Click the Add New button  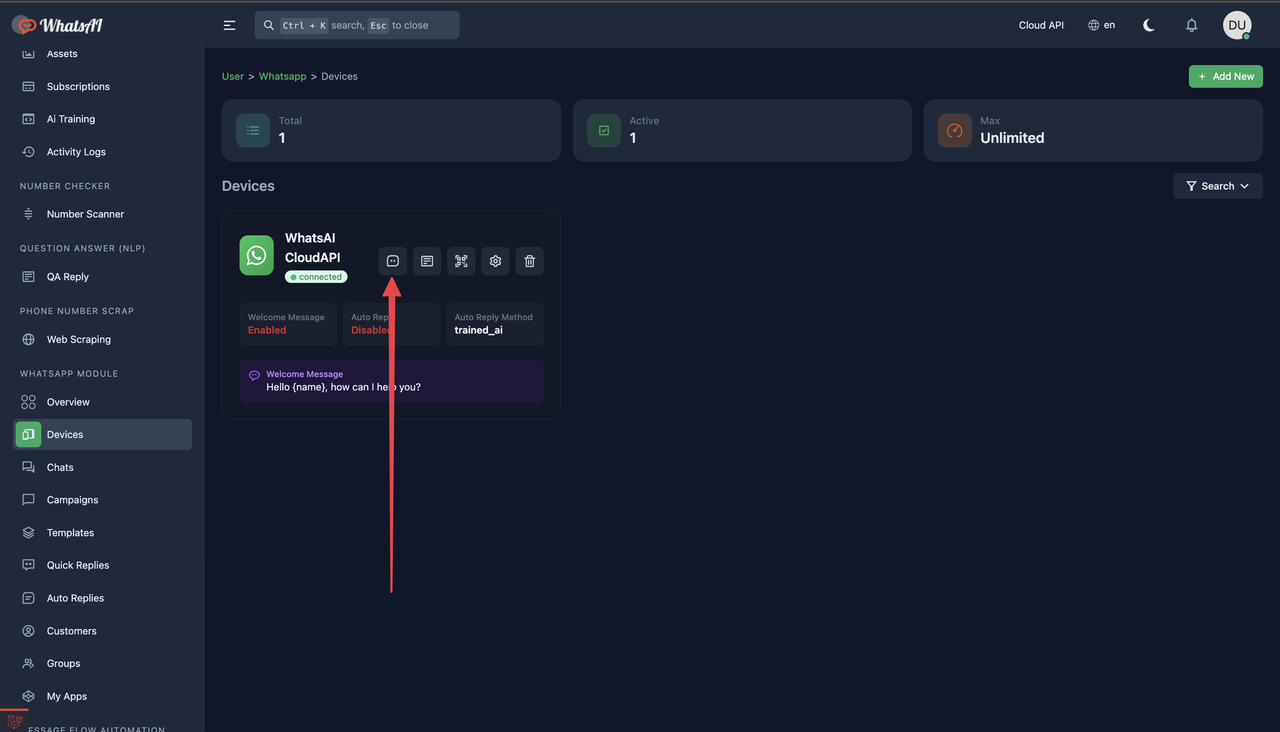1226,76
